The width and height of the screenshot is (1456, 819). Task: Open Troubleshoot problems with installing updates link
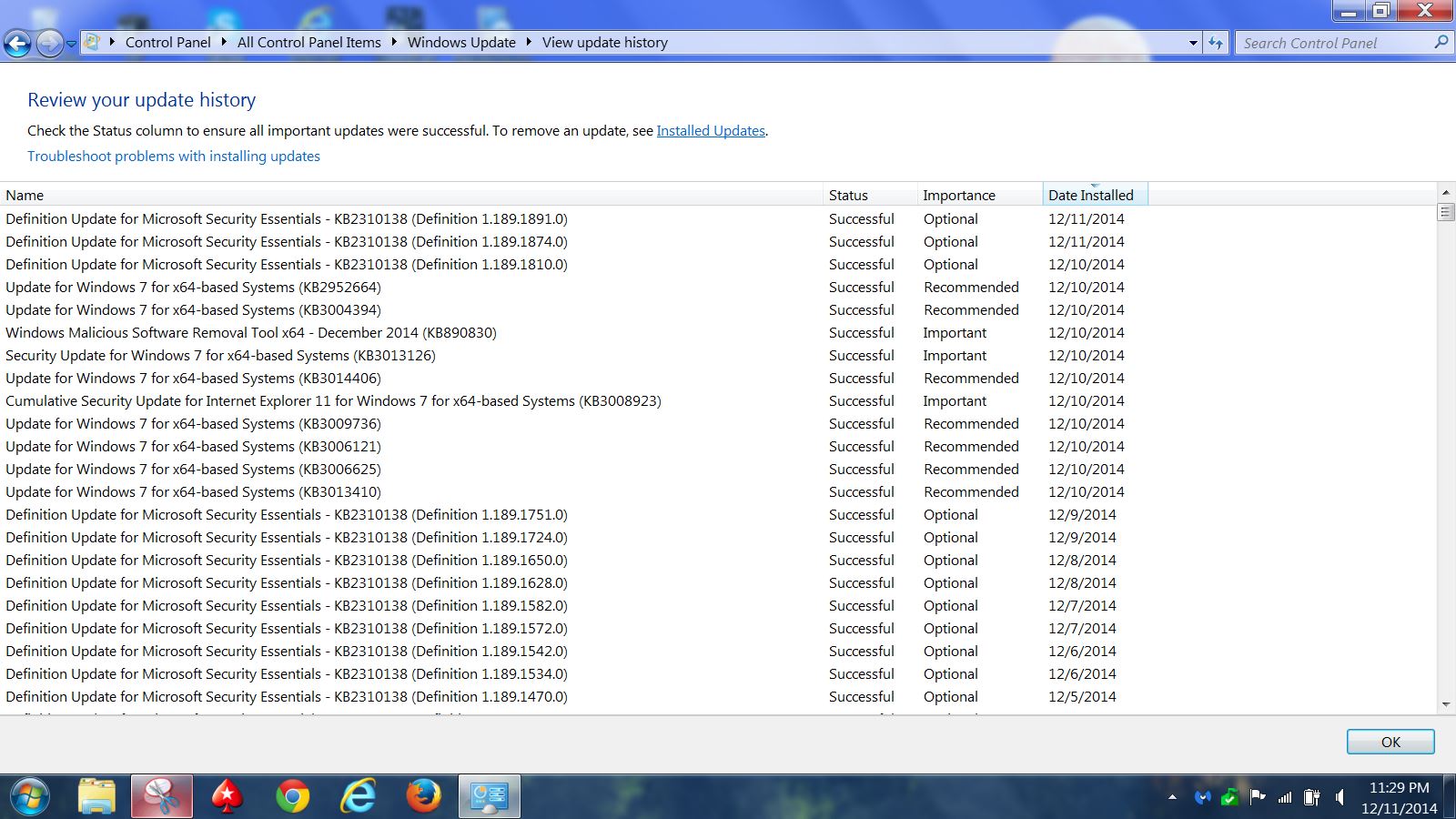[174, 156]
